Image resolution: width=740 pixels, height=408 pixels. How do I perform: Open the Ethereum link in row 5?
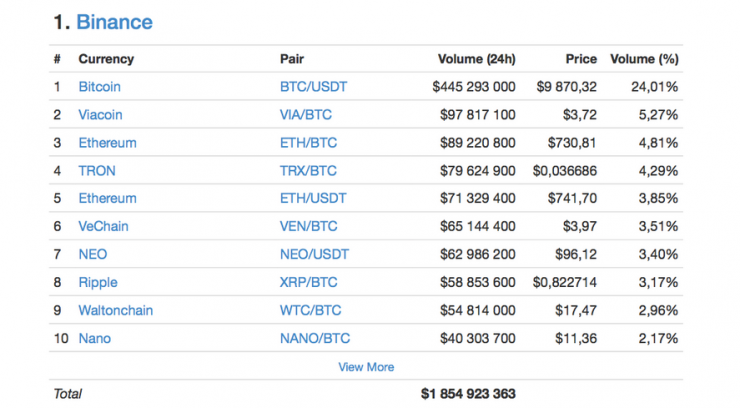[x=108, y=198]
